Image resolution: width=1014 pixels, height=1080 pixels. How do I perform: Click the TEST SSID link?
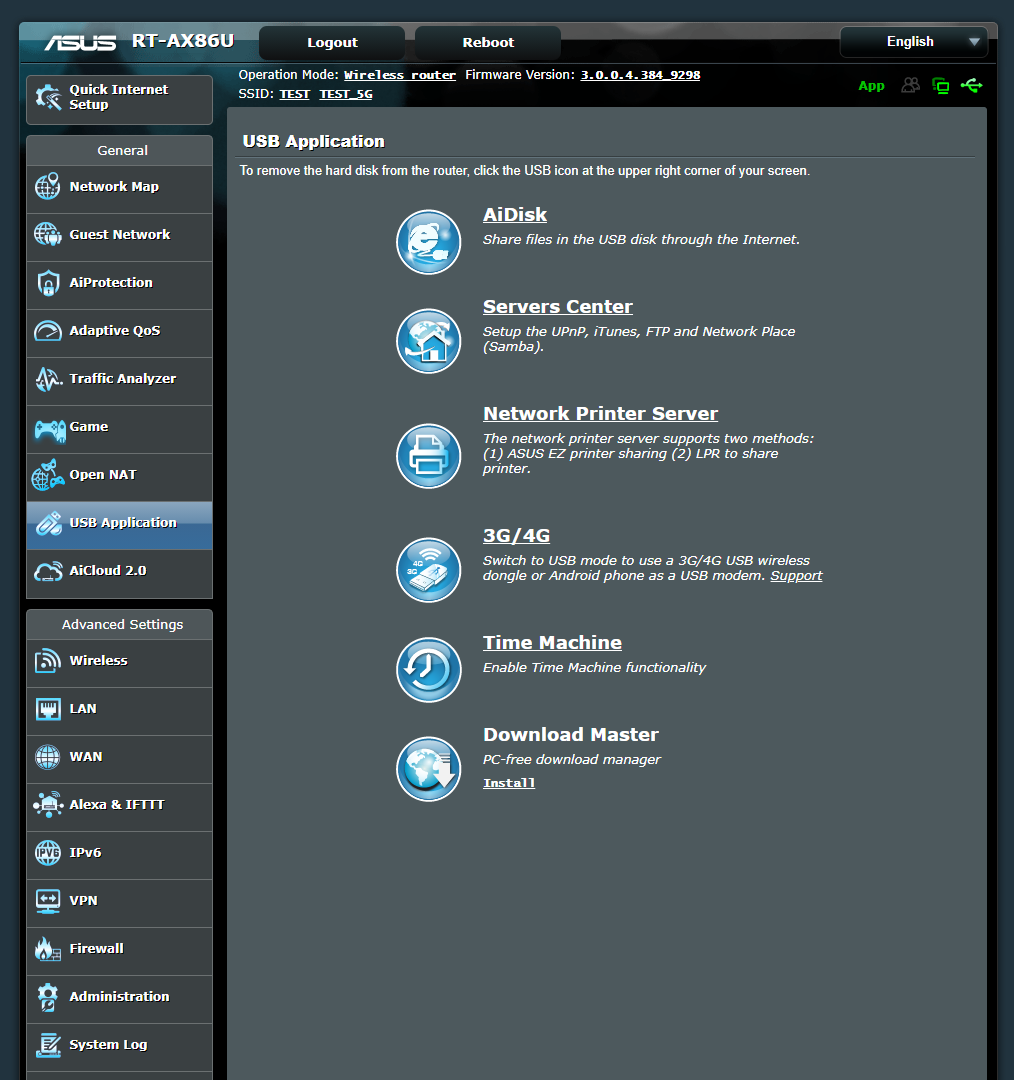[294, 94]
